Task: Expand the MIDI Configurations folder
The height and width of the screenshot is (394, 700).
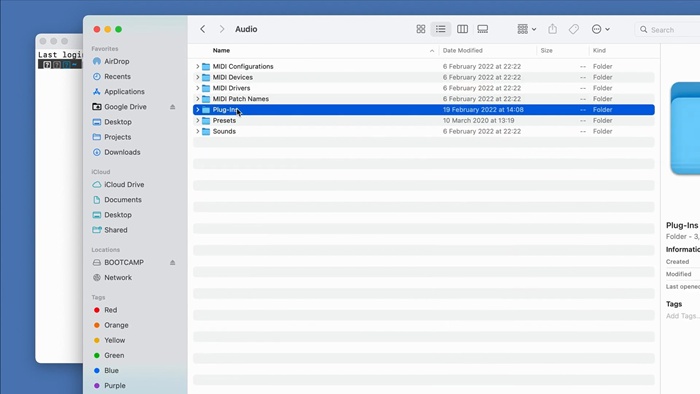Action: click(x=198, y=66)
